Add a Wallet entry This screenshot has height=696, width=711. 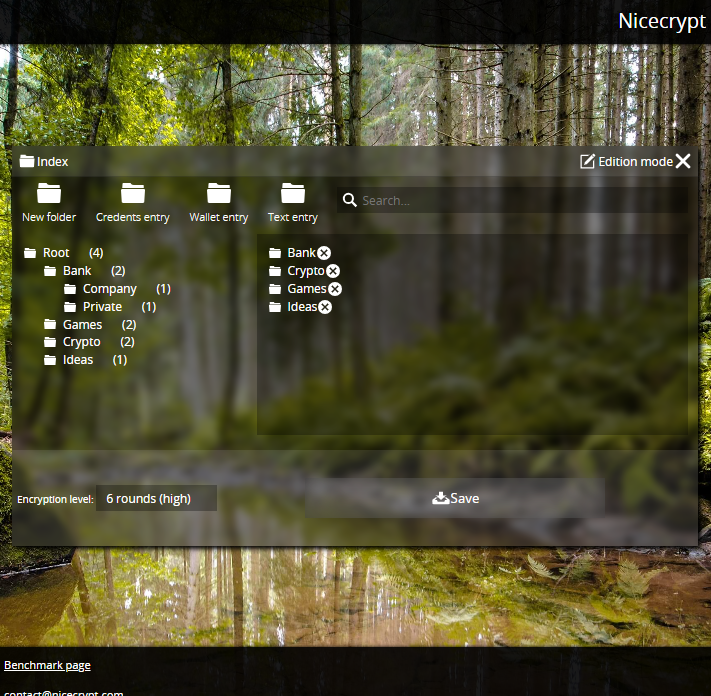point(219,193)
